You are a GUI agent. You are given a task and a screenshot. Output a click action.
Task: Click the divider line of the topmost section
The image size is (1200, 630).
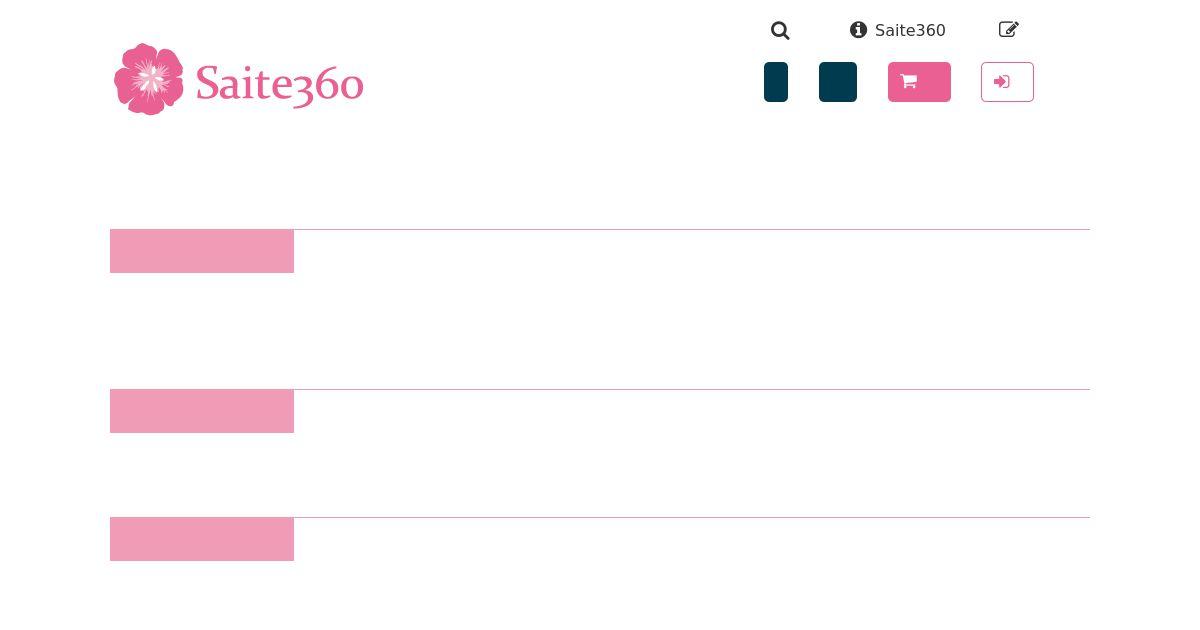coord(692,229)
